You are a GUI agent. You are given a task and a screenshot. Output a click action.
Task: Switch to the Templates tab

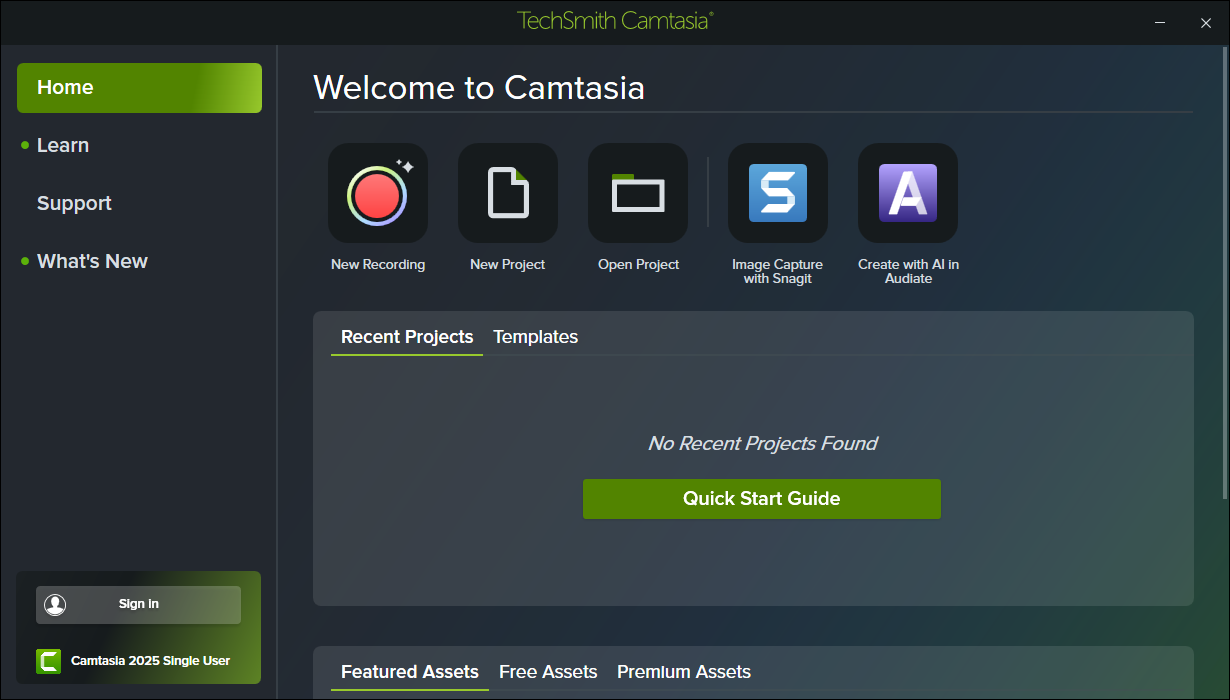pos(536,337)
